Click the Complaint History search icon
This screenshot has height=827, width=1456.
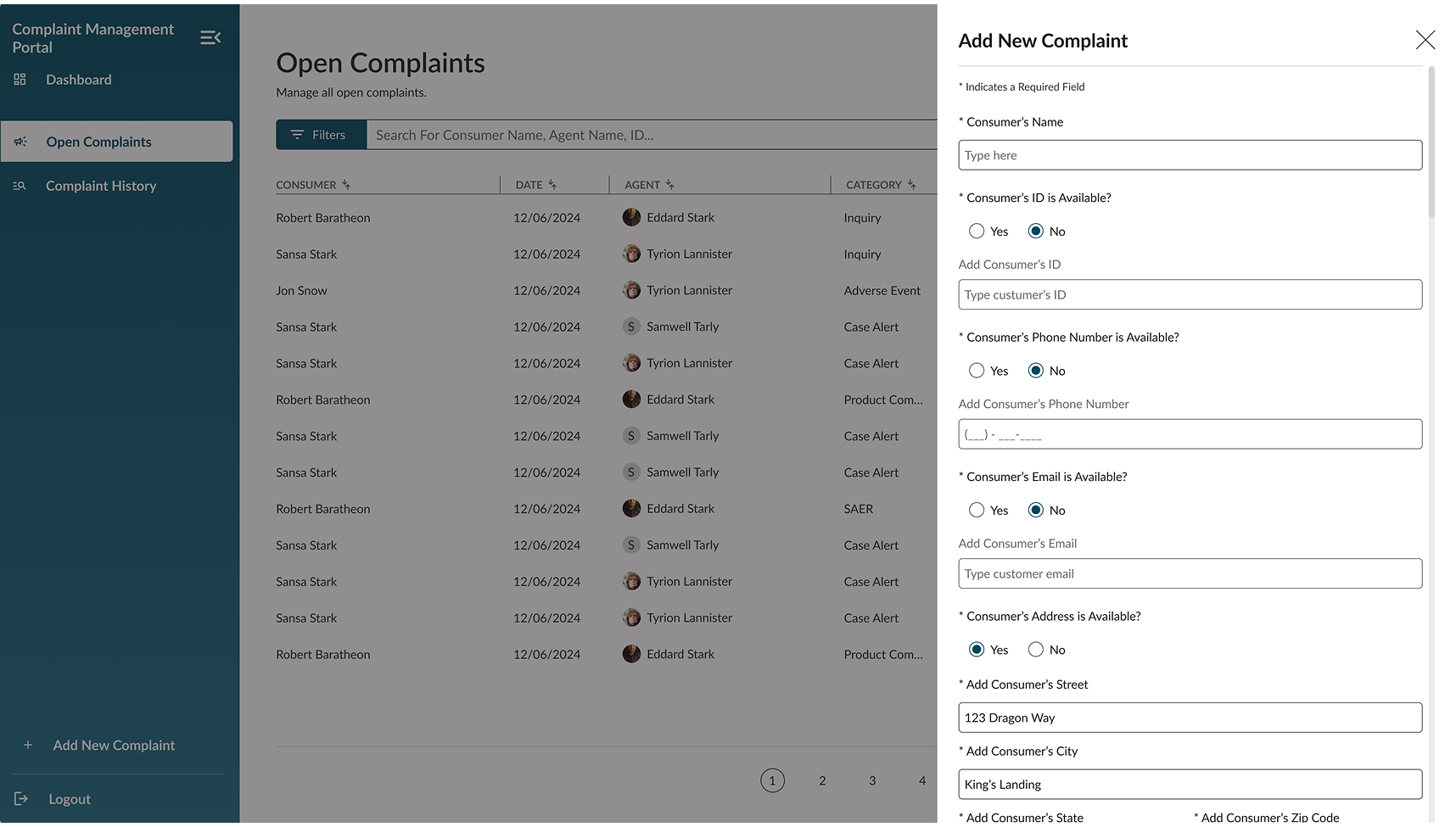[x=20, y=186]
